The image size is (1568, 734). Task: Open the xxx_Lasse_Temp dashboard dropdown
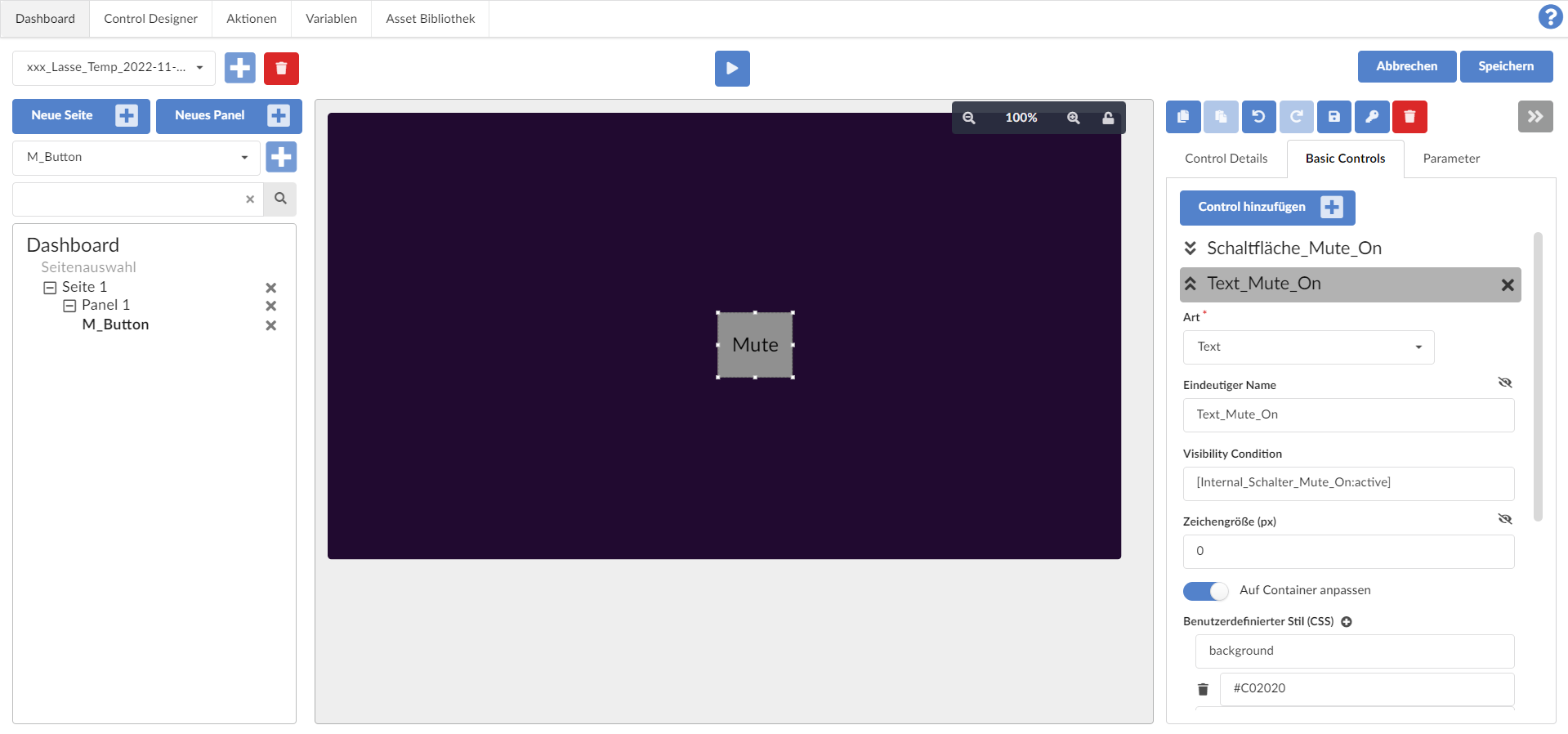pyautogui.click(x=114, y=68)
